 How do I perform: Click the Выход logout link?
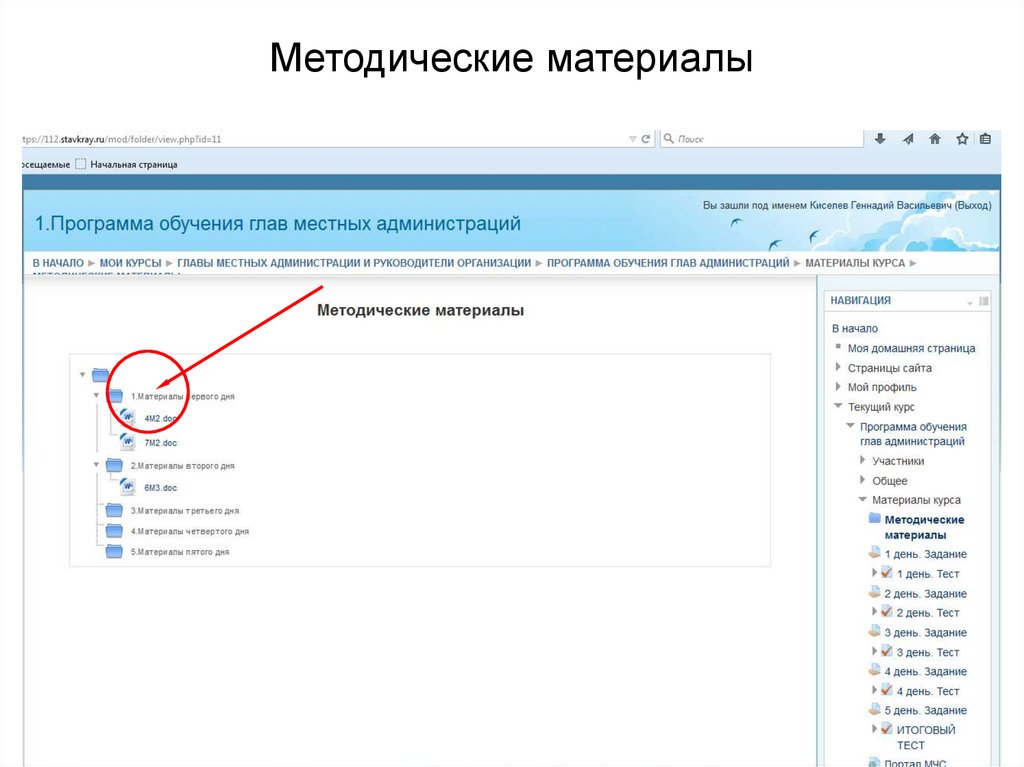coord(972,204)
